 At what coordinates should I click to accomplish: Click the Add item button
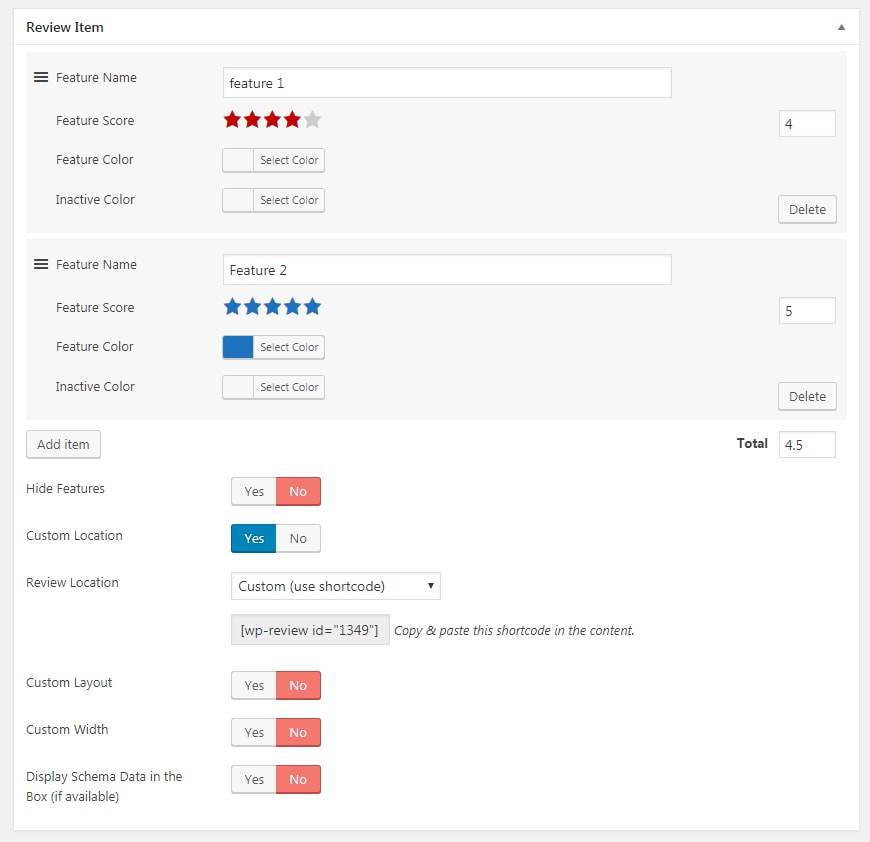[63, 444]
